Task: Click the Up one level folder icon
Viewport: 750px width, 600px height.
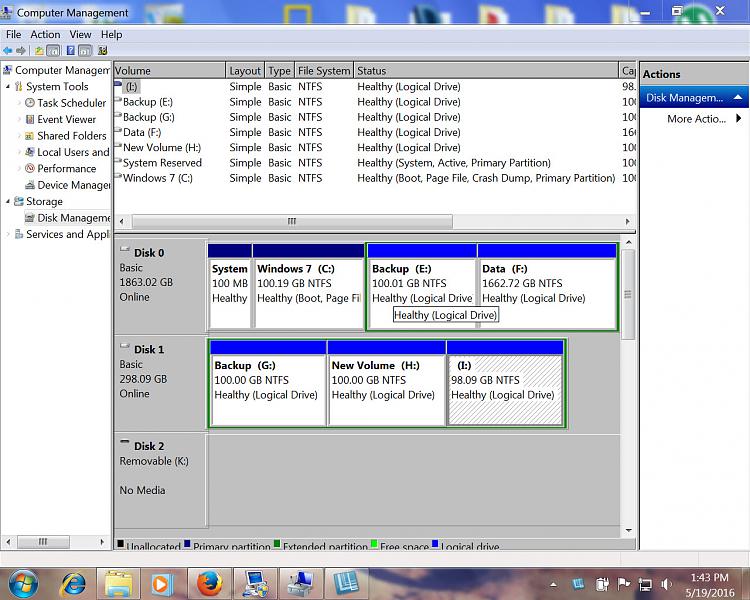Action: tap(39, 50)
